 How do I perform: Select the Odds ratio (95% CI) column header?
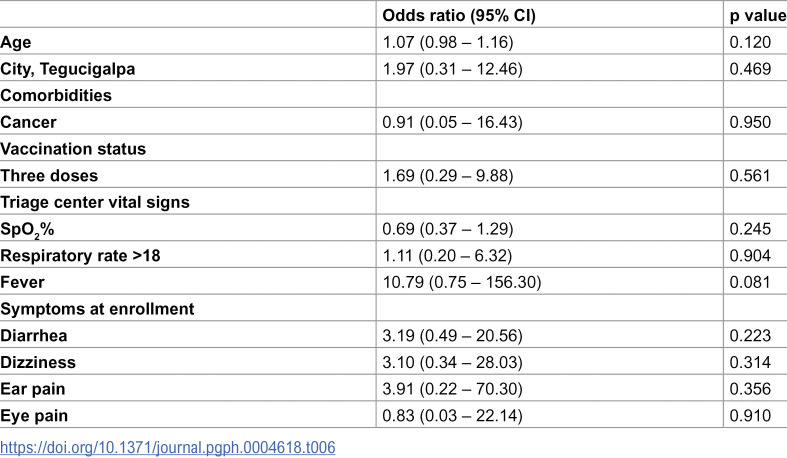point(459,16)
